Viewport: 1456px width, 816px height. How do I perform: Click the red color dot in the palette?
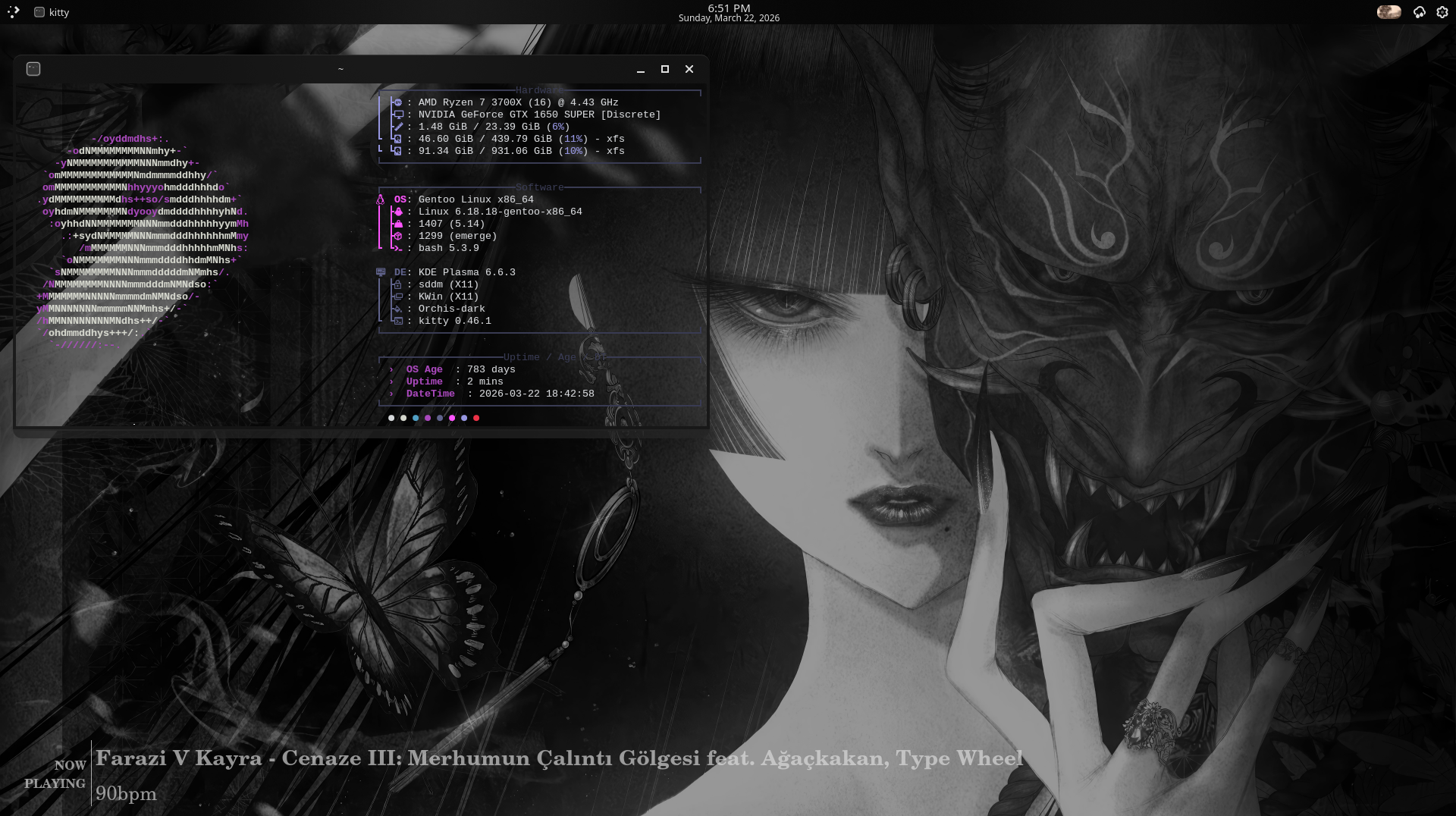[476, 418]
